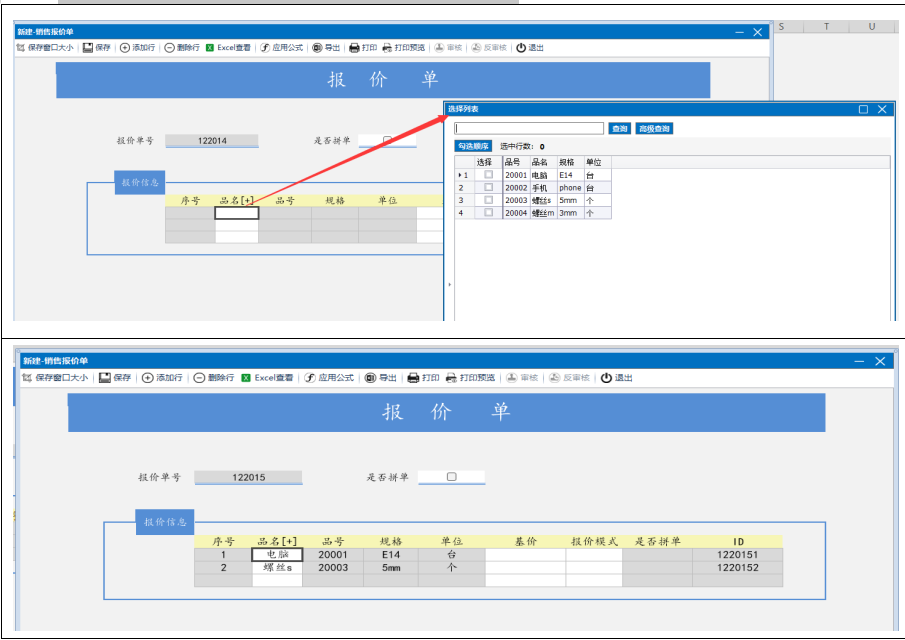Check the 选择 box for 20003 螺丝s

pyautogui.click(x=488, y=200)
